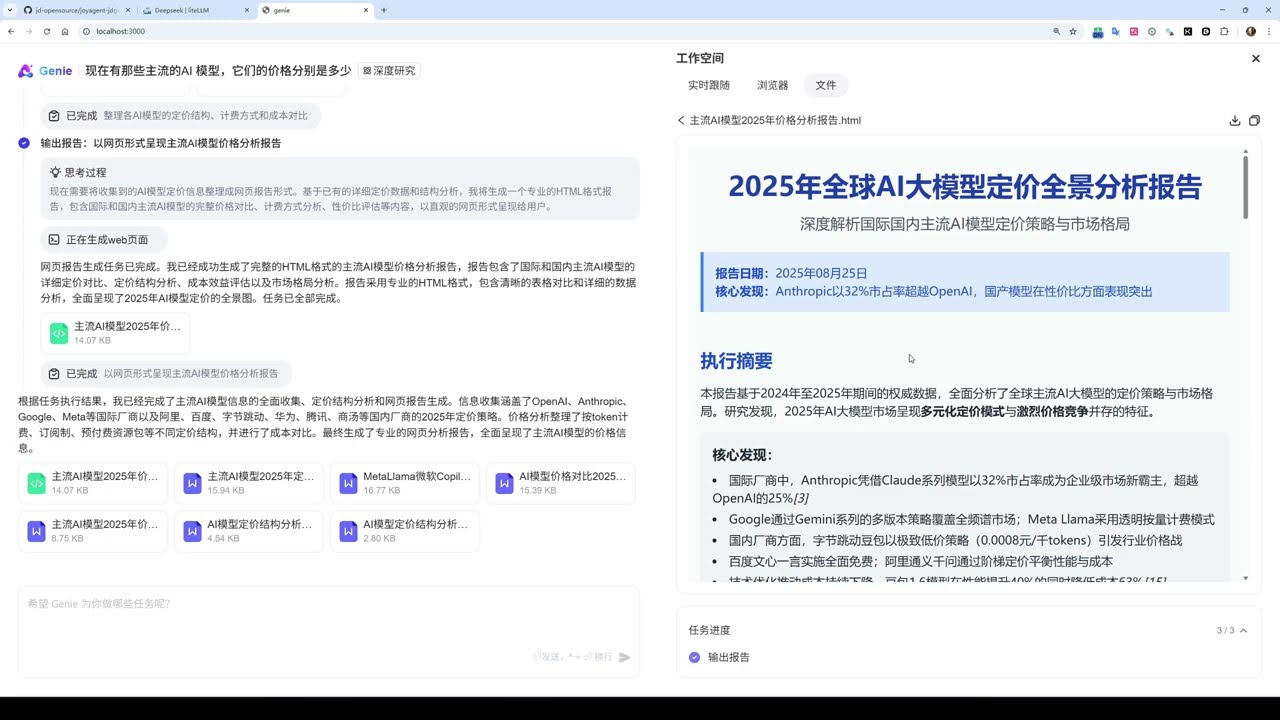This screenshot has width=1280, height=720.
Task: Click the 思考过程 header icon
Action: coord(55,172)
